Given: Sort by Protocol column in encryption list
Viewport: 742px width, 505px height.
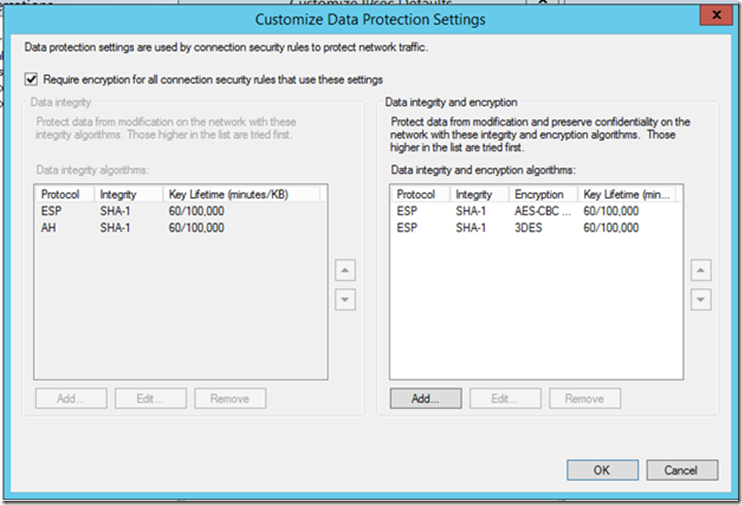Looking at the screenshot, I should [420, 194].
